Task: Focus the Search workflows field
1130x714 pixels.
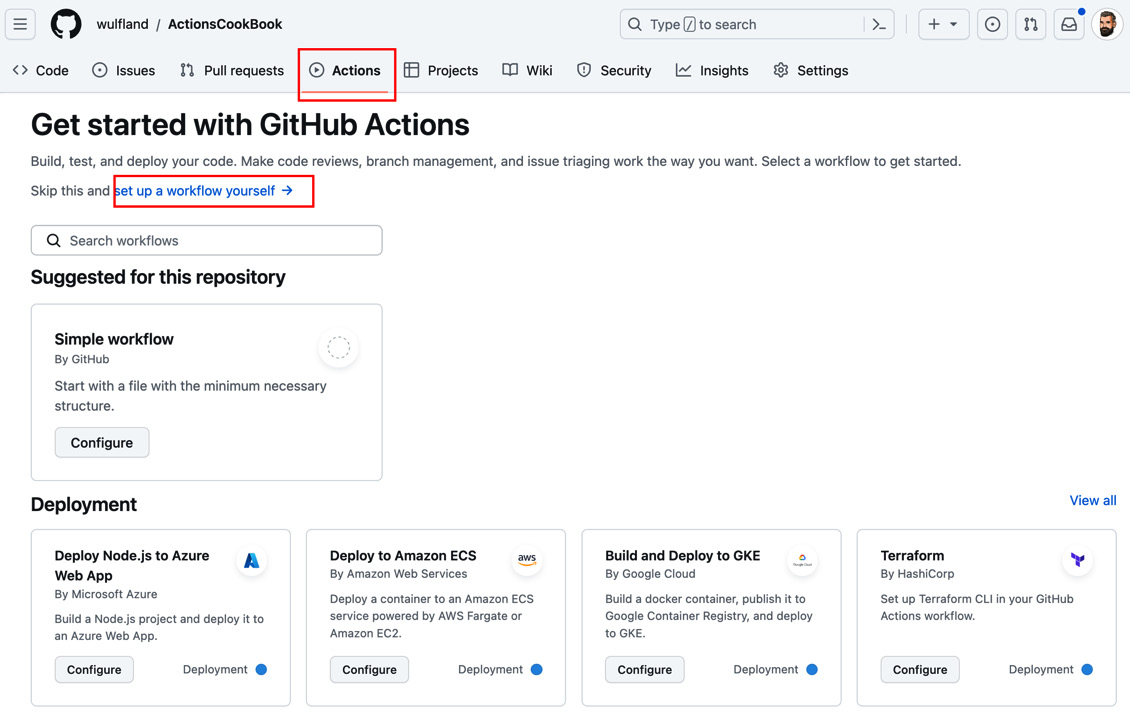Action: click(206, 241)
